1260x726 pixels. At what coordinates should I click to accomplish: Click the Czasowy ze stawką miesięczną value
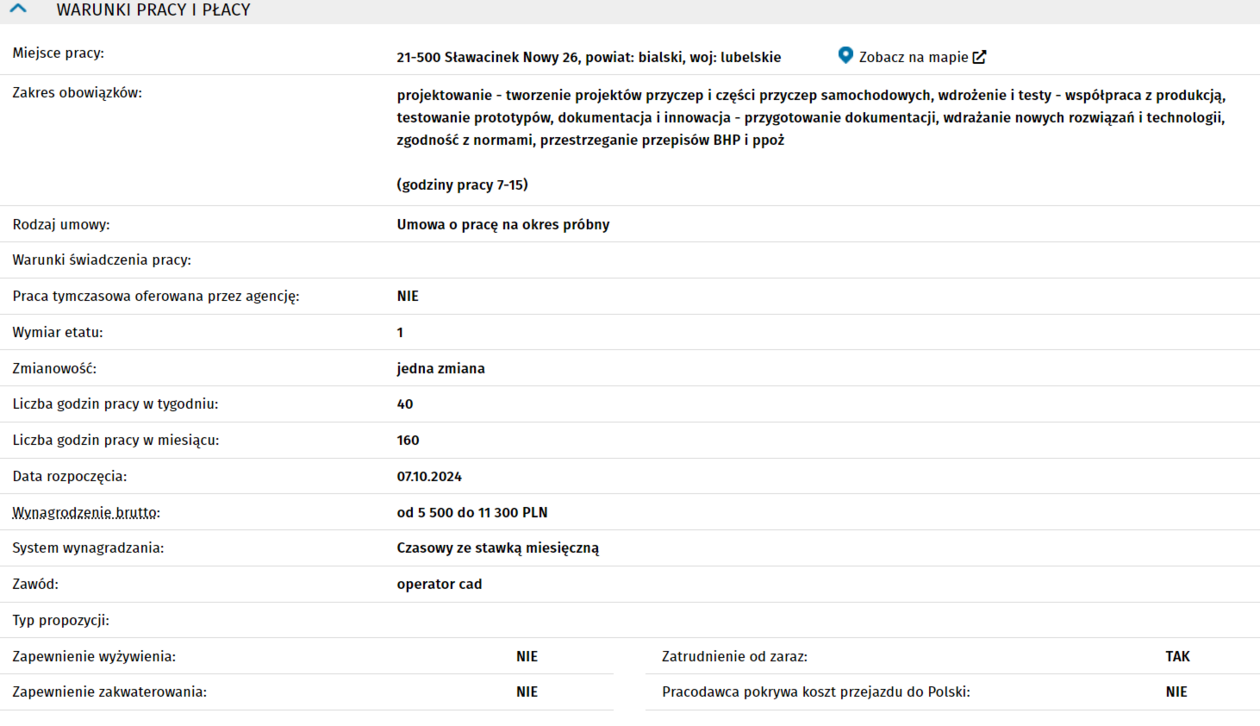pyautogui.click(x=498, y=548)
